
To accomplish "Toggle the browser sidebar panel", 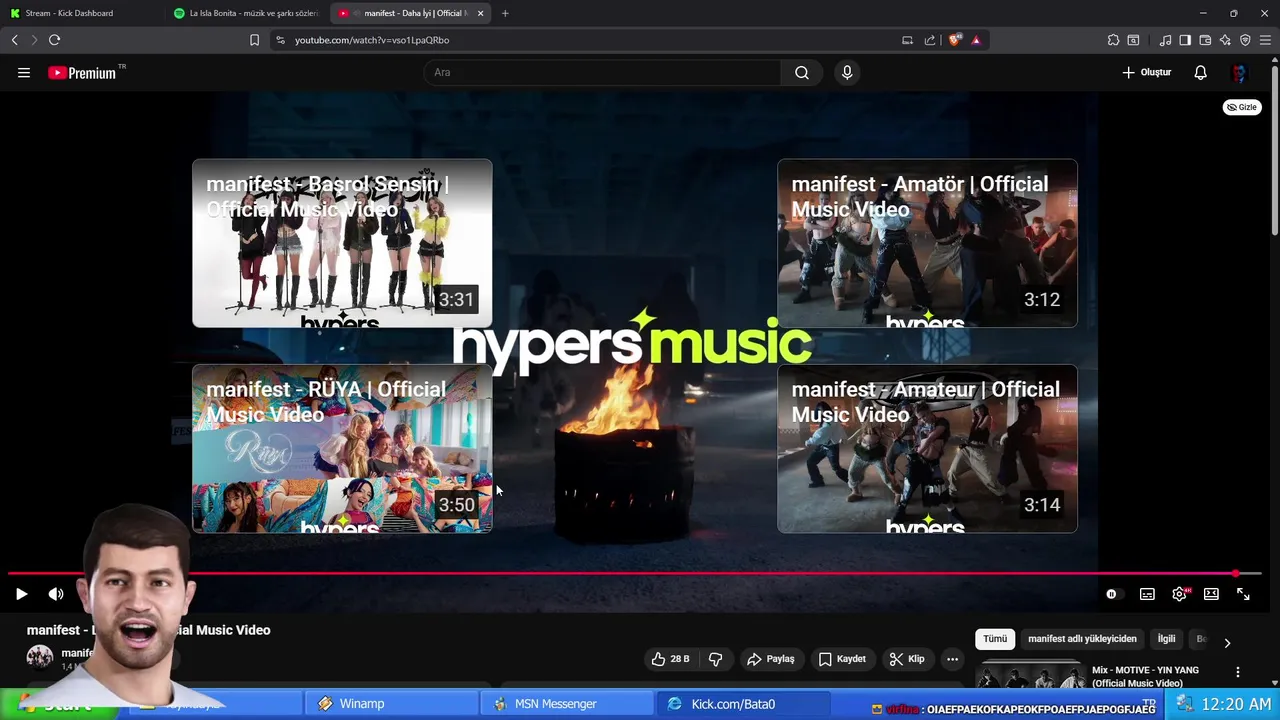I will [x=1185, y=40].
